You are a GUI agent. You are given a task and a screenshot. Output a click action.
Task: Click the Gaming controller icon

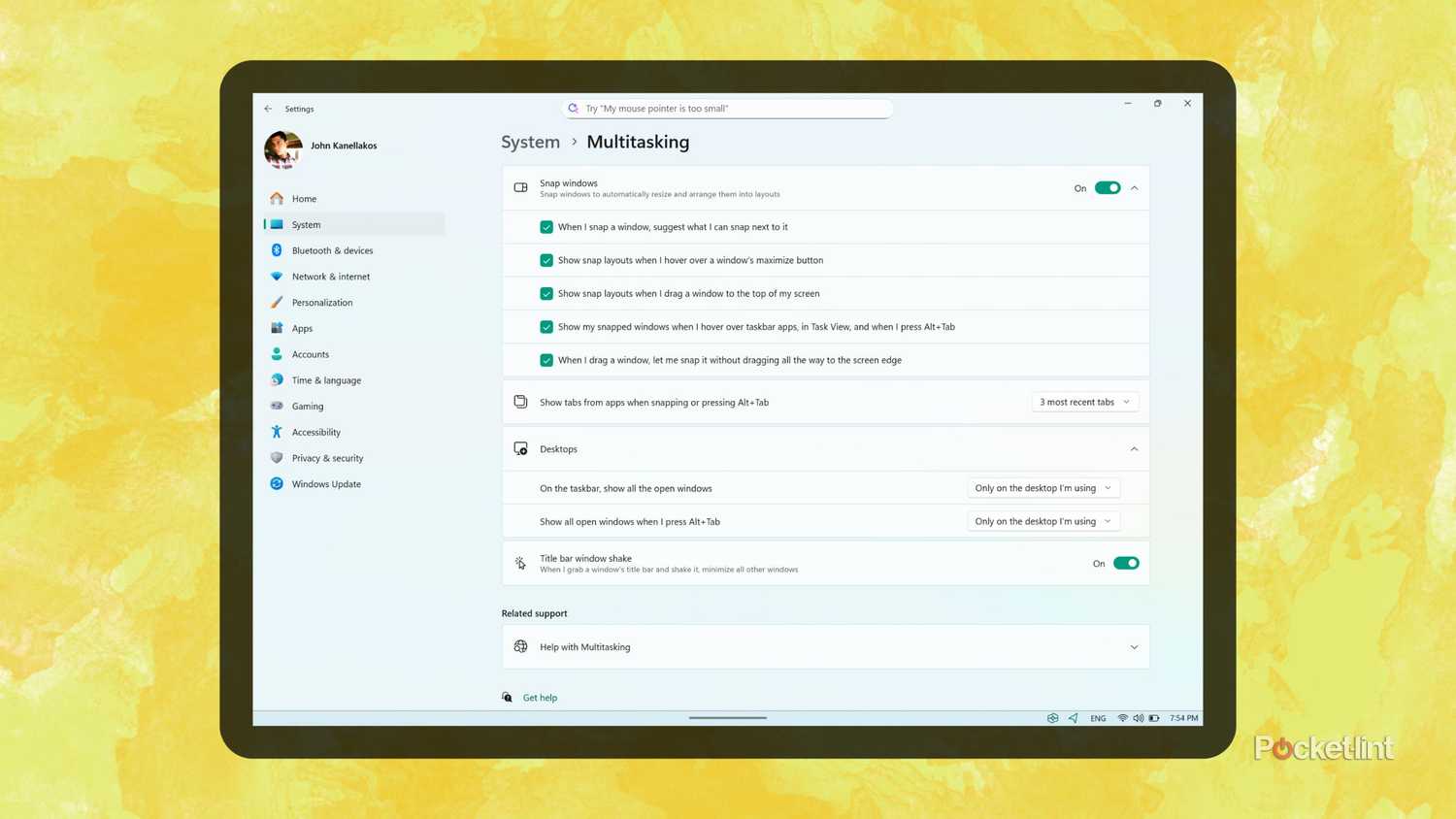[277, 406]
